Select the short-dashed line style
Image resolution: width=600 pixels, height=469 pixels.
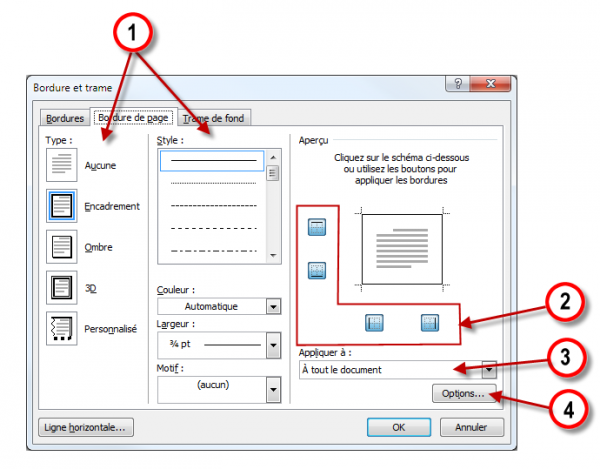click(214, 206)
